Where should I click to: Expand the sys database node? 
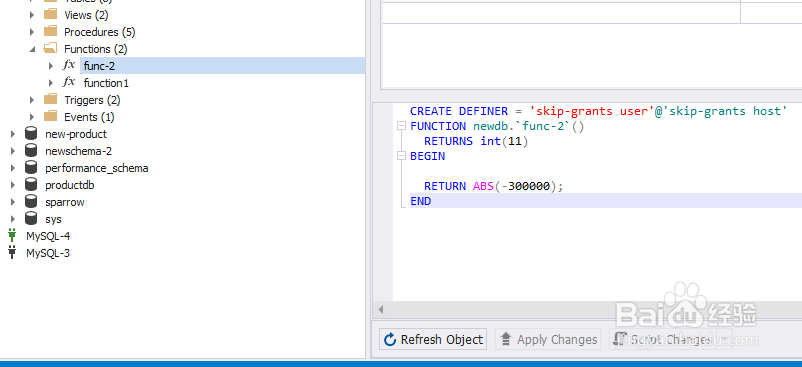pos(13,219)
